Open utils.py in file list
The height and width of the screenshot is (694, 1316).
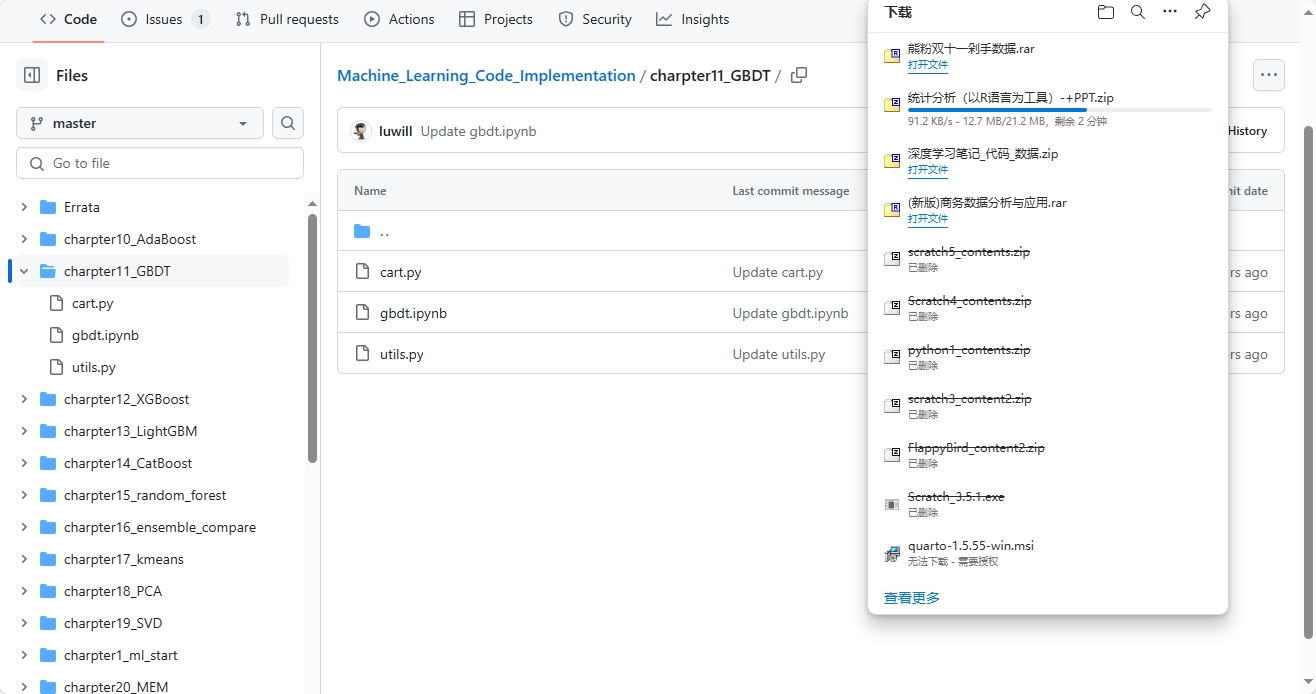pos(401,354)
